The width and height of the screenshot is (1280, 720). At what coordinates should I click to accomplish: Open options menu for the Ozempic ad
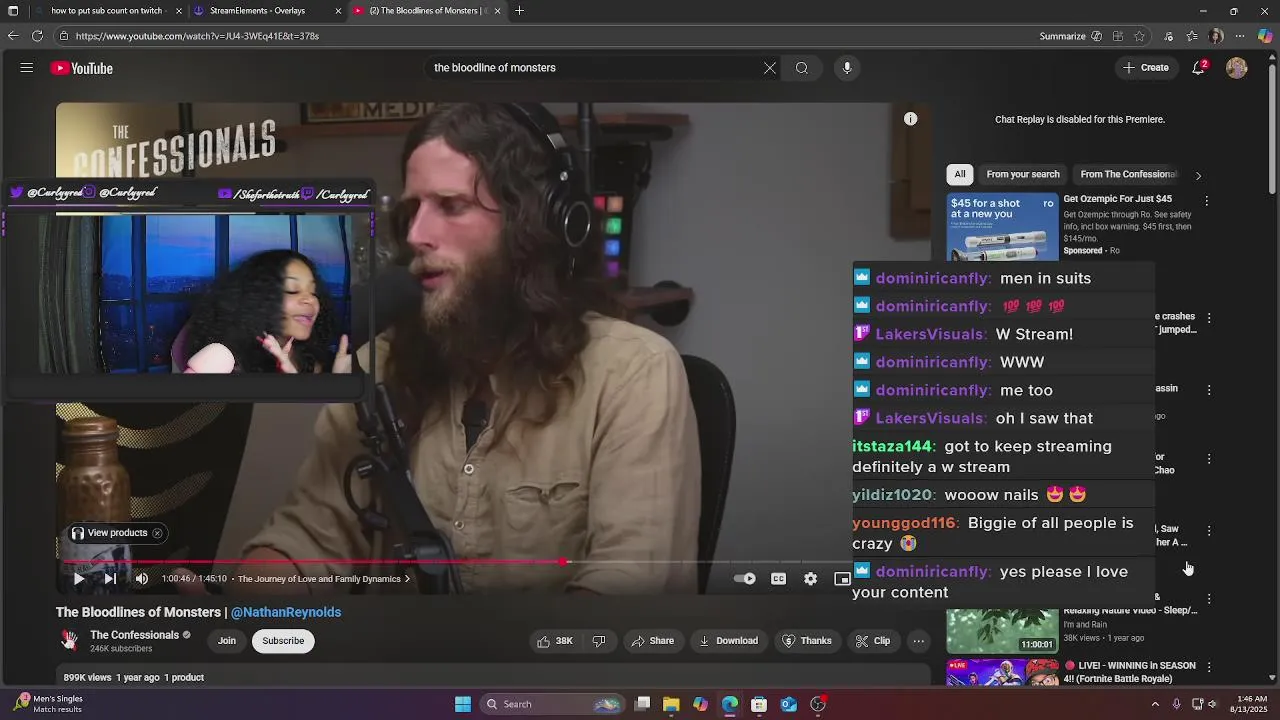pos(1206,201)
